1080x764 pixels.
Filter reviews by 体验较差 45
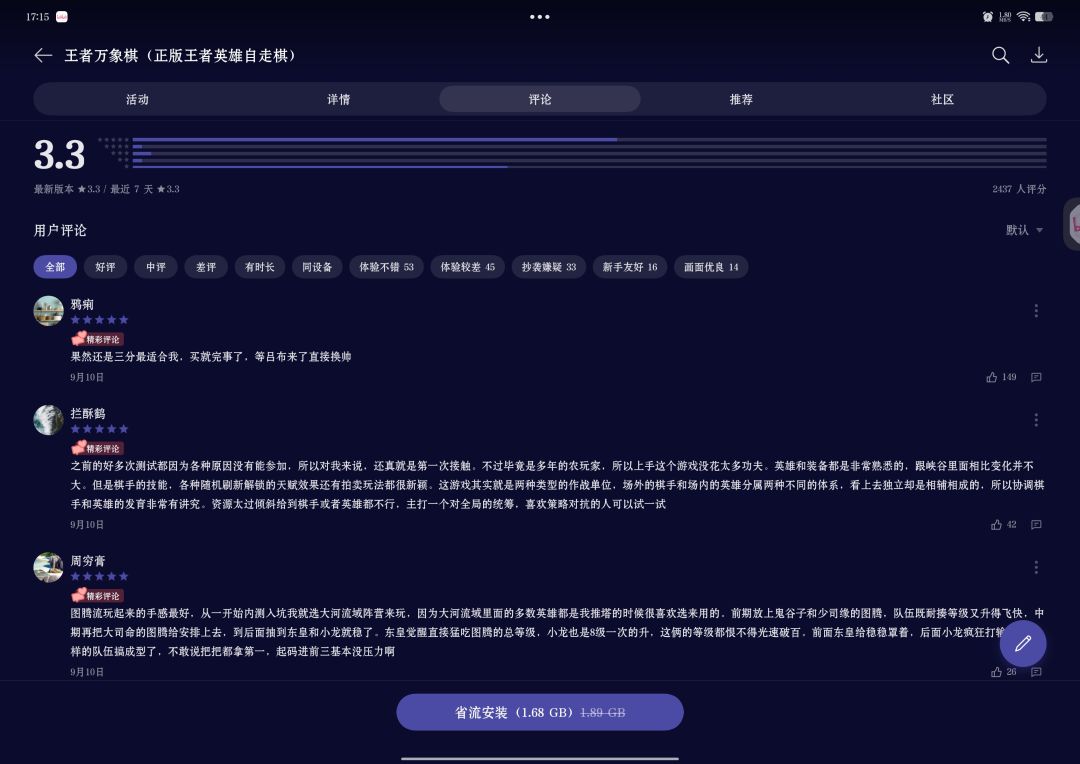[468, 267]
